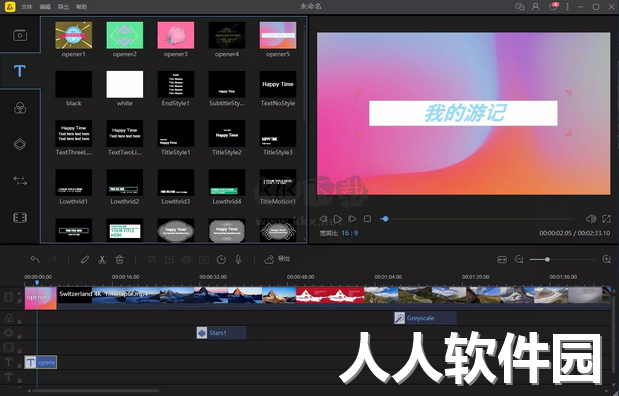
Task: Open the elements film-strip tab in sidebar
Action: pos(20,218)
